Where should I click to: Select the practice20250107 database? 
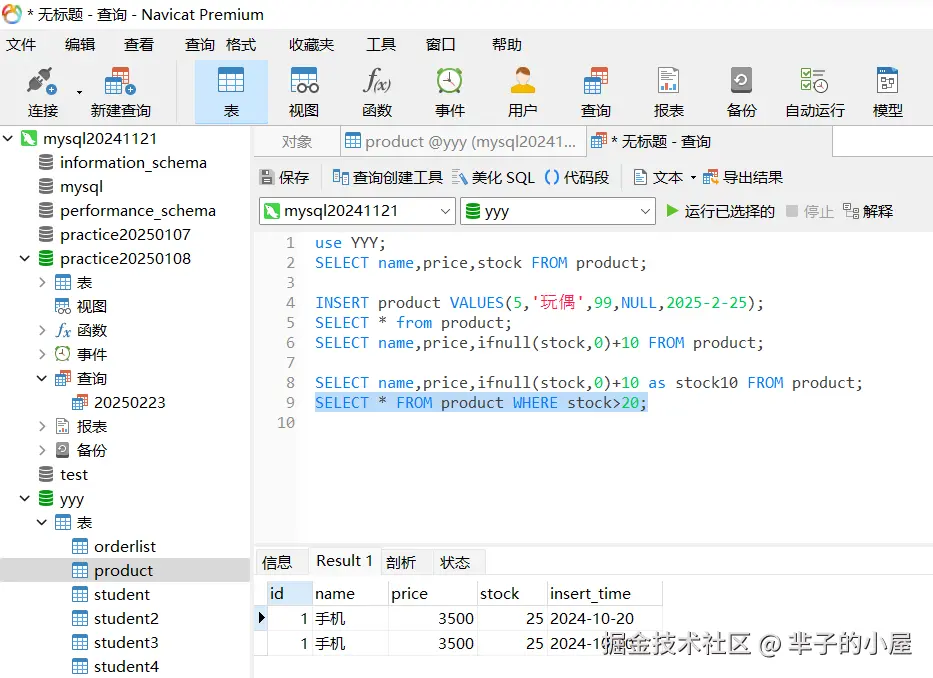point(115,235)
